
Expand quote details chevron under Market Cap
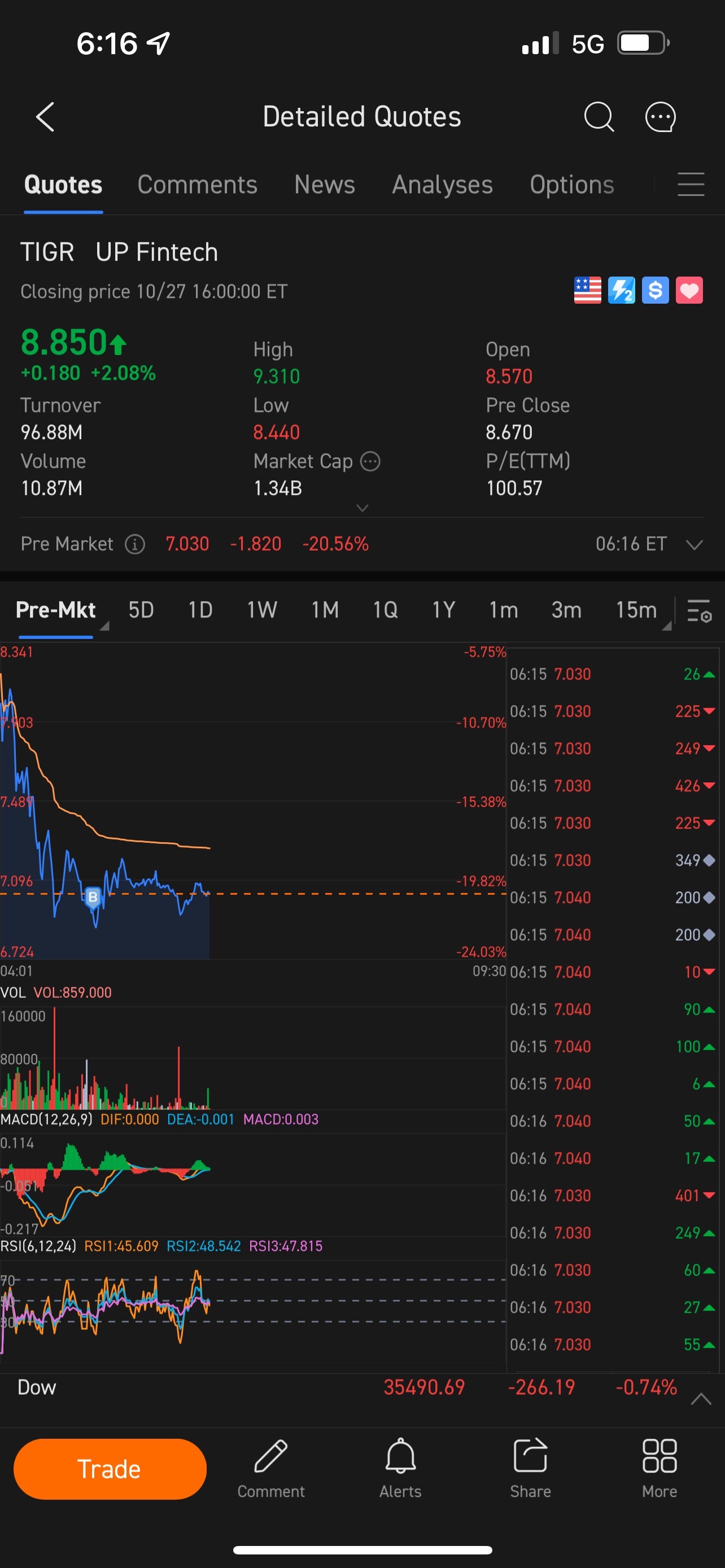[362, 507]
